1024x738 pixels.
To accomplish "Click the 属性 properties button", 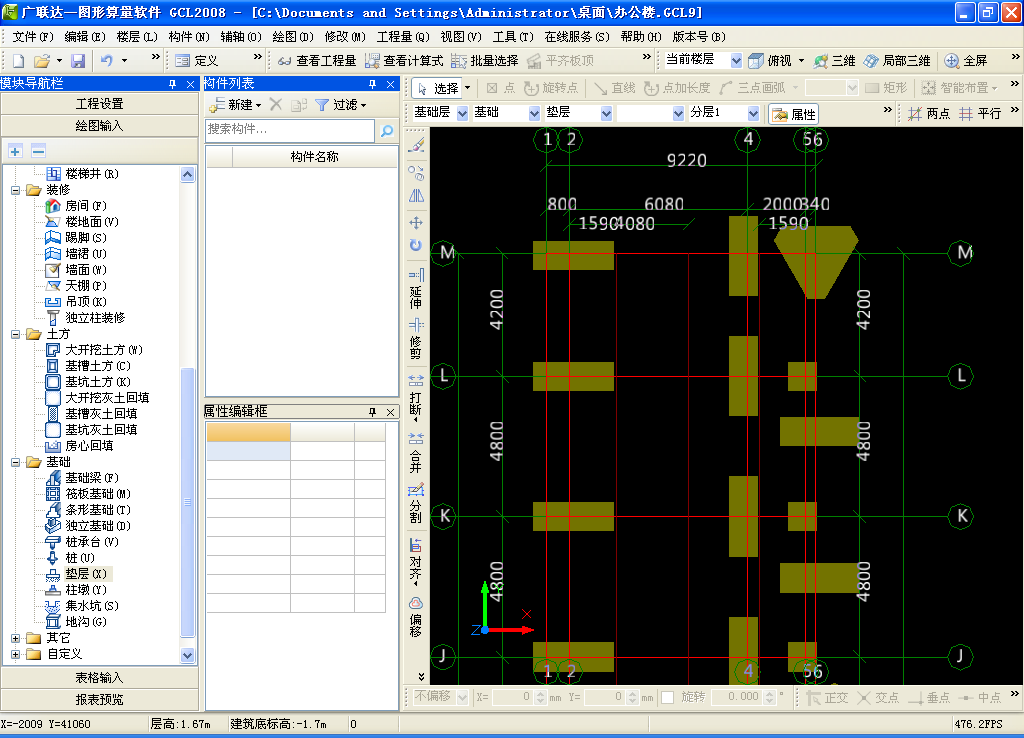I will point(793,114).
